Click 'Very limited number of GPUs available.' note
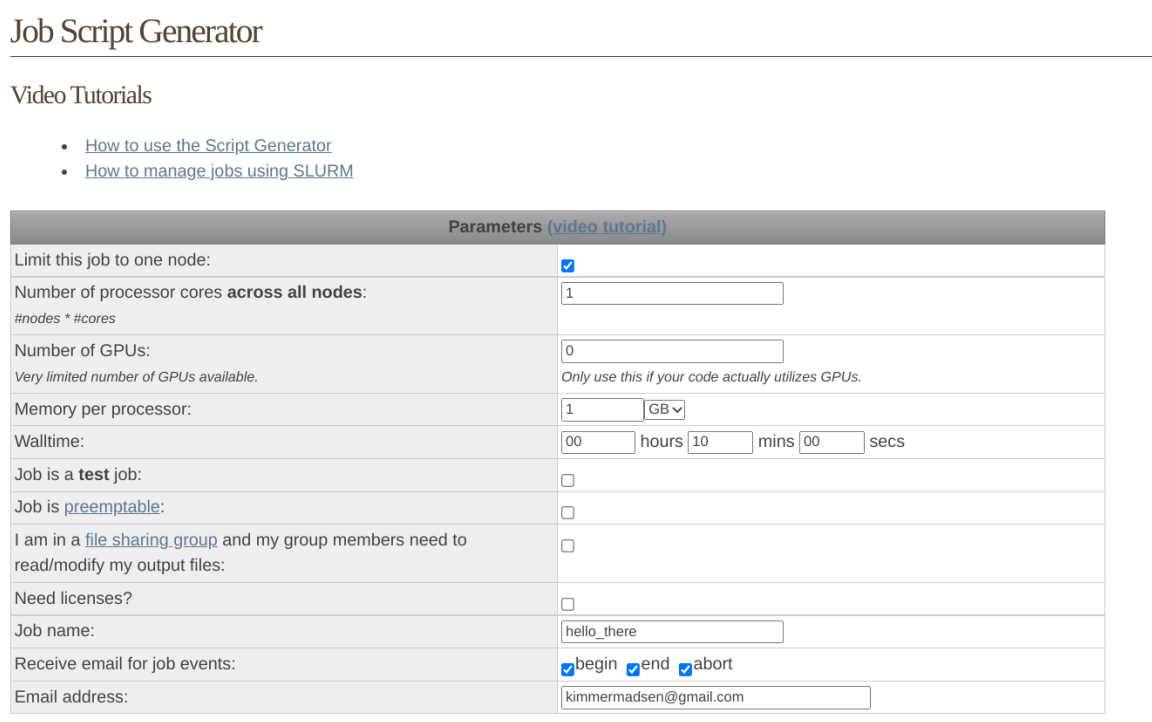 click(136, 377)
